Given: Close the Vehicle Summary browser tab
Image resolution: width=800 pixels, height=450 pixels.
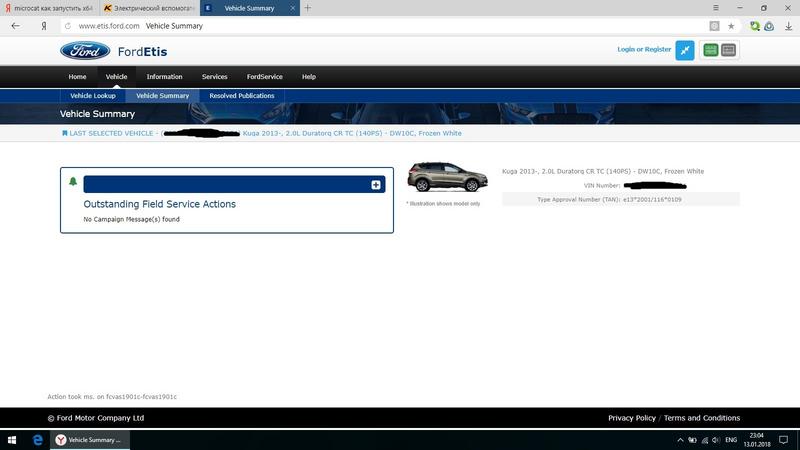Looking at the screenshot, I should coord(292,8).
